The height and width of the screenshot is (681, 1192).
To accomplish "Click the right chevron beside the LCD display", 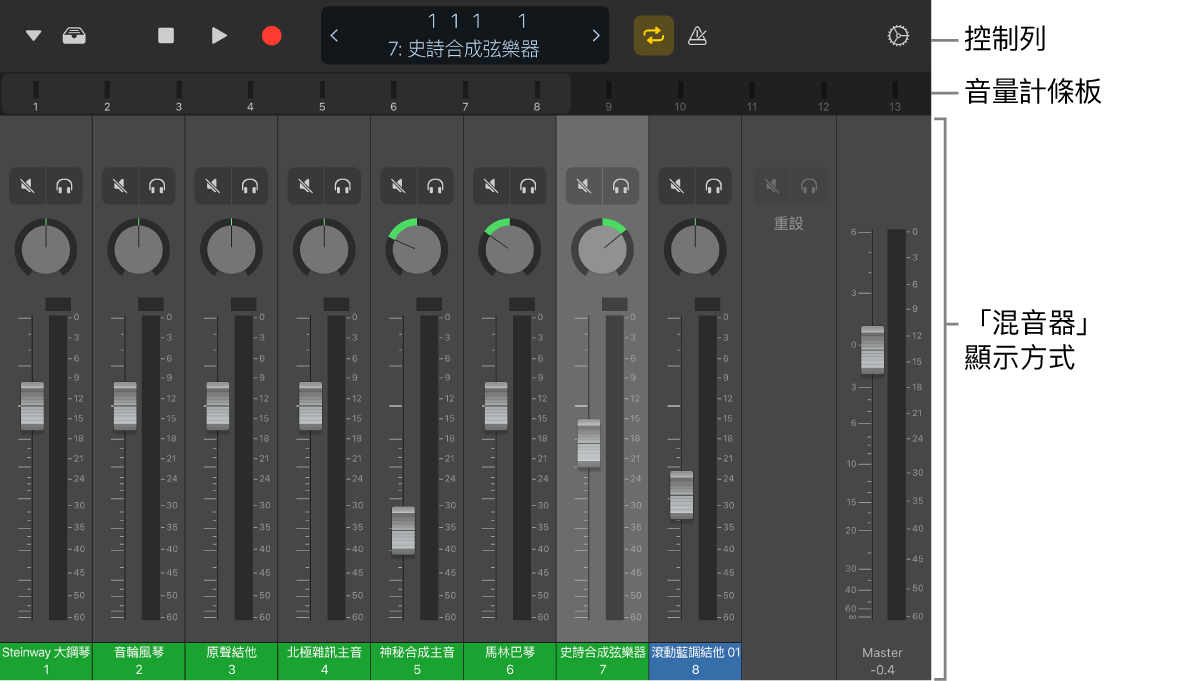I will (596, 35).
